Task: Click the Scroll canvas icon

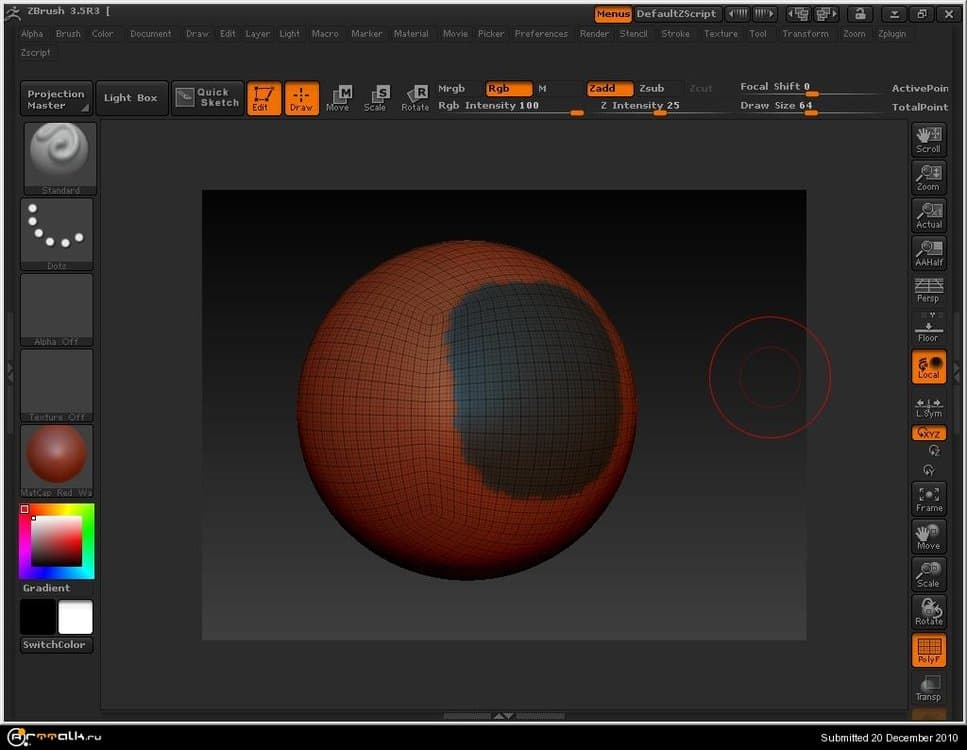Action: tap(929, 139)
